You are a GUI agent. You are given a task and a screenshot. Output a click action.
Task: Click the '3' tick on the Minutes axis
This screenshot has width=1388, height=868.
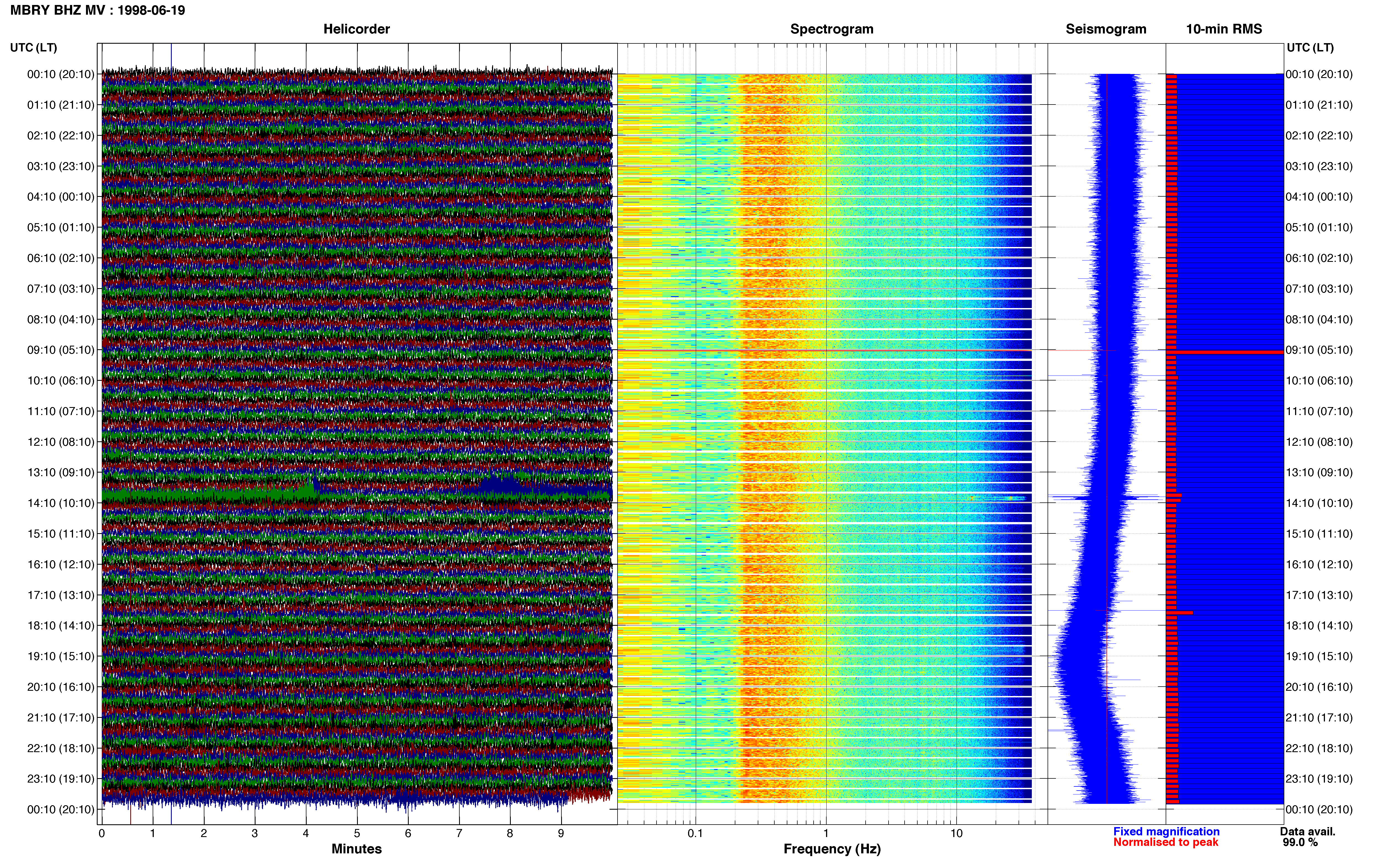(x=255, y=833)
